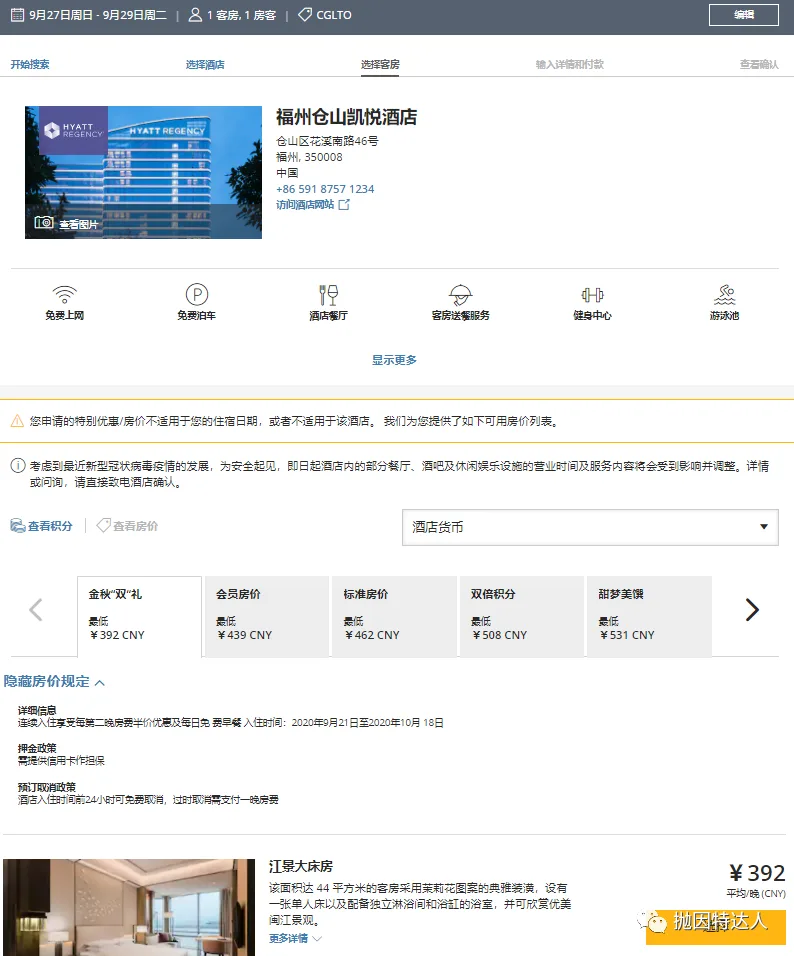Click the 9月27日周日 - 9月29日周二 dates text
Screen dimensions: 794x956
(x=98, y=15)
